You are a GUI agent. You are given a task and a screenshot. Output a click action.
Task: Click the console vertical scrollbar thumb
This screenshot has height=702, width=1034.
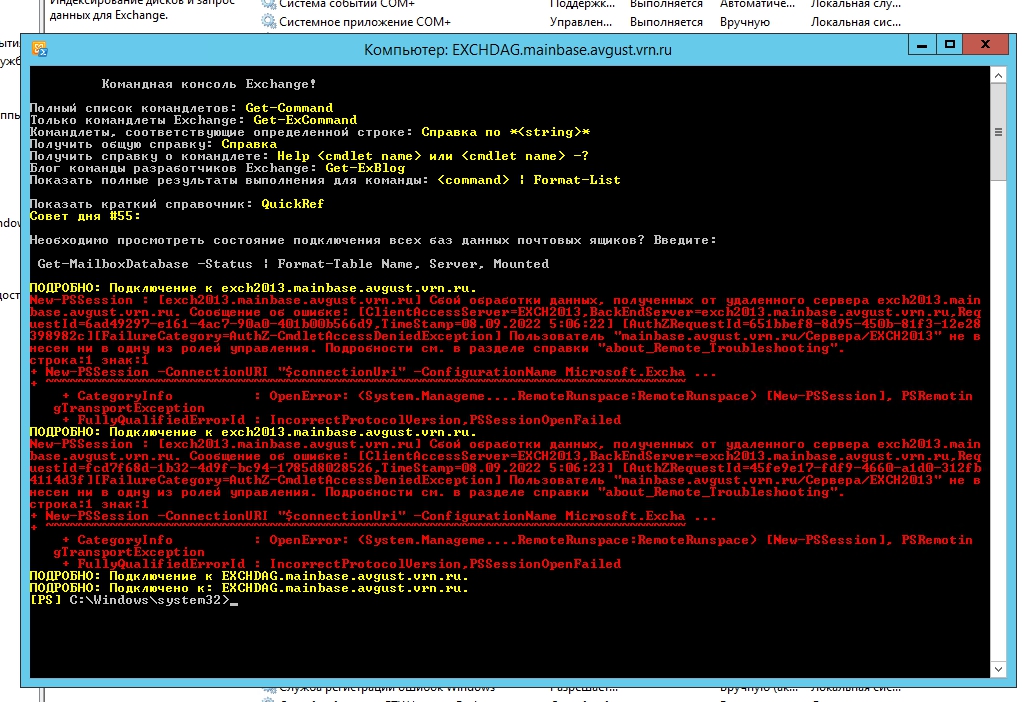998,132
